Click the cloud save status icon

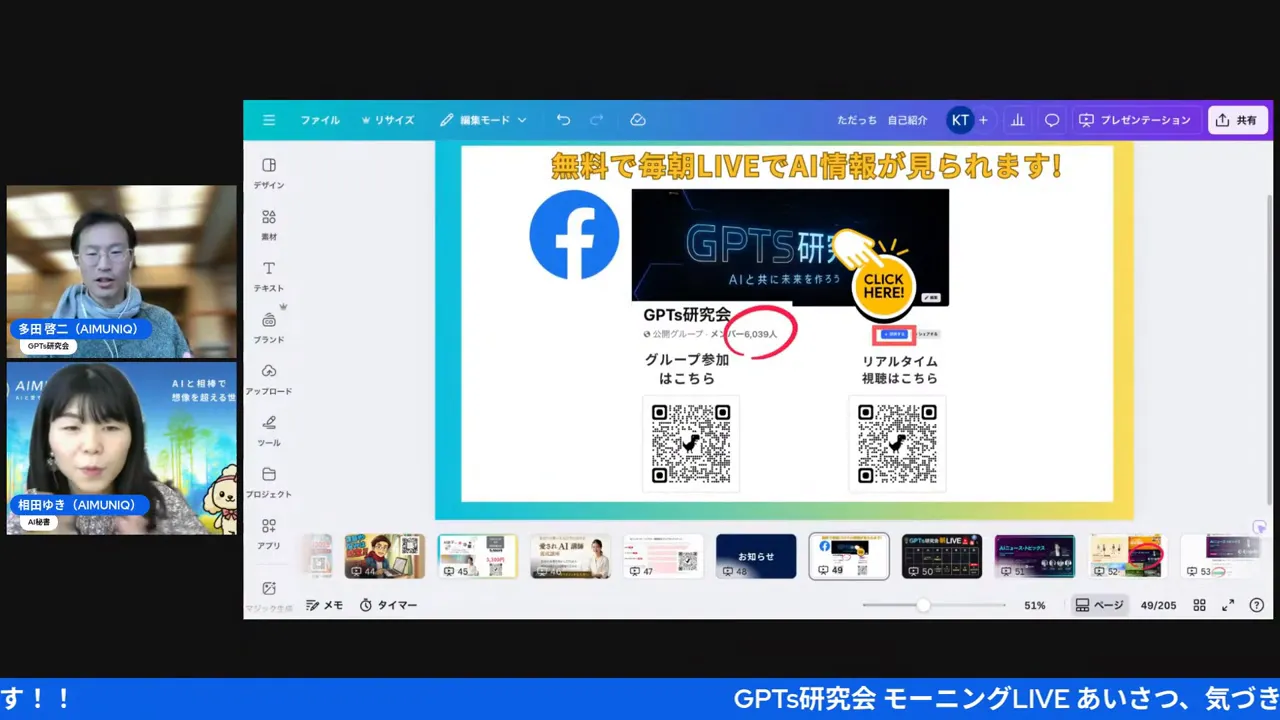(638, 119)
